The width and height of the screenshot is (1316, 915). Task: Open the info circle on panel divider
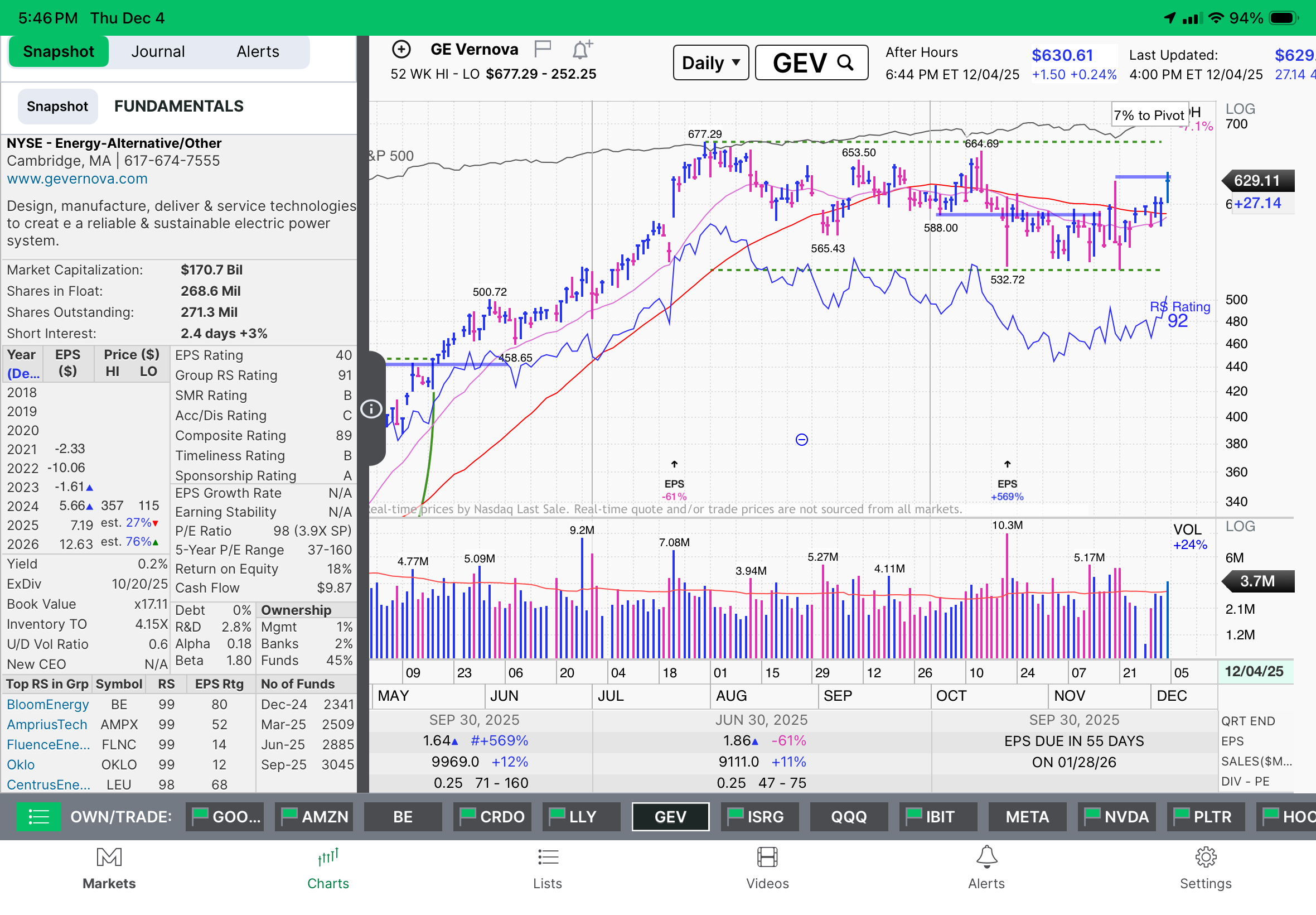click(371, 409)
